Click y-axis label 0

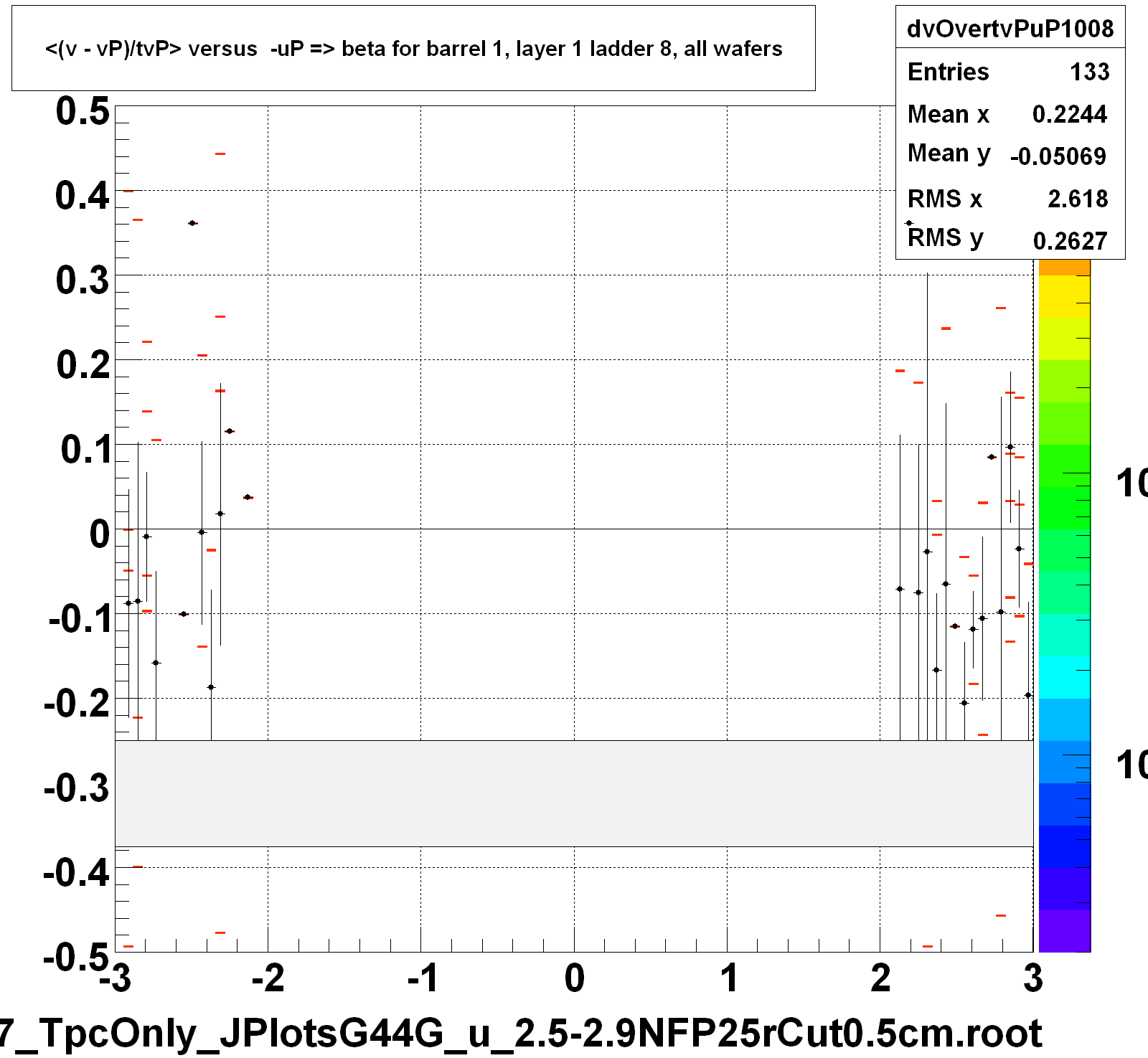click(100, 534)
